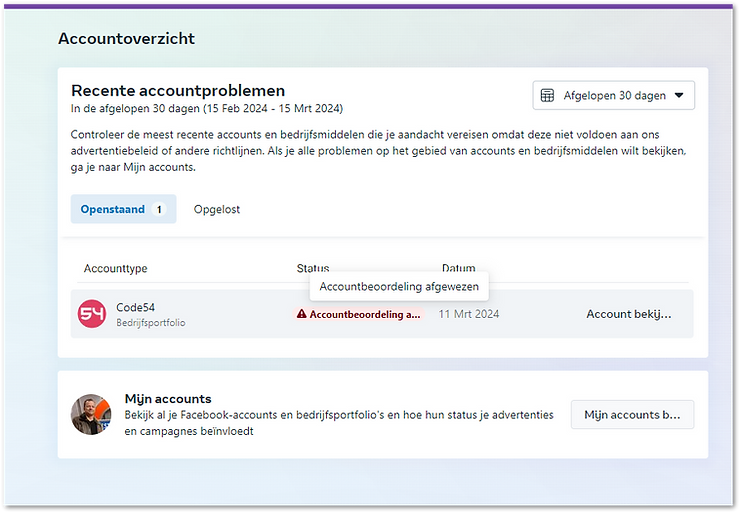Click the 11 Mrt 2024 date cell
Viewport: 740px width, 513px height.
tap(469, 314)
